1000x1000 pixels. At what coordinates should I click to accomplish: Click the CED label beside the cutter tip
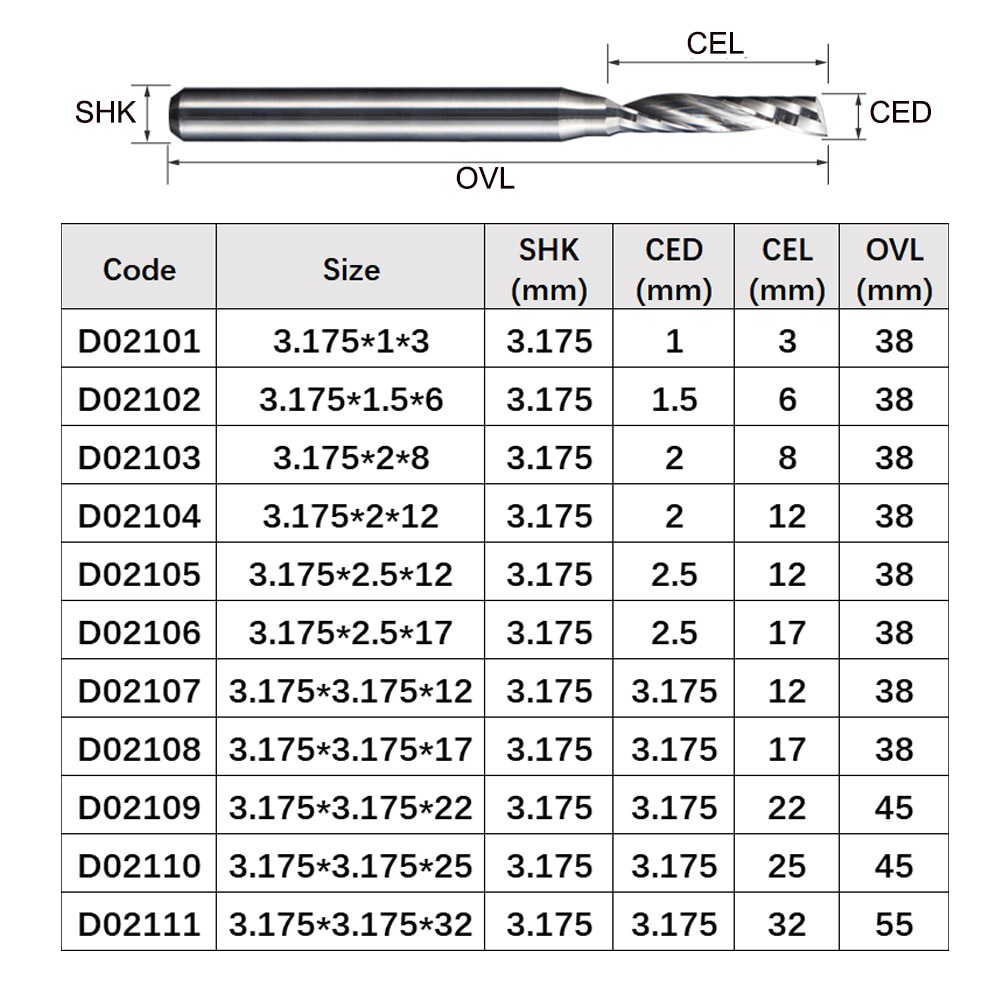coord(900,113)
